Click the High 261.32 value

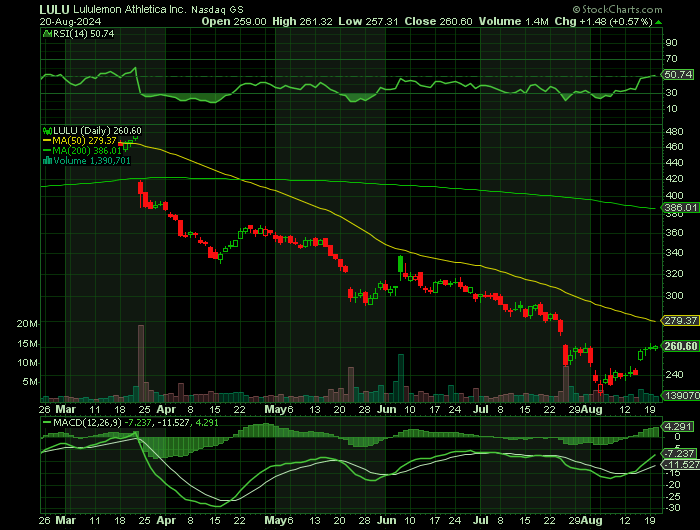point(302,21)
